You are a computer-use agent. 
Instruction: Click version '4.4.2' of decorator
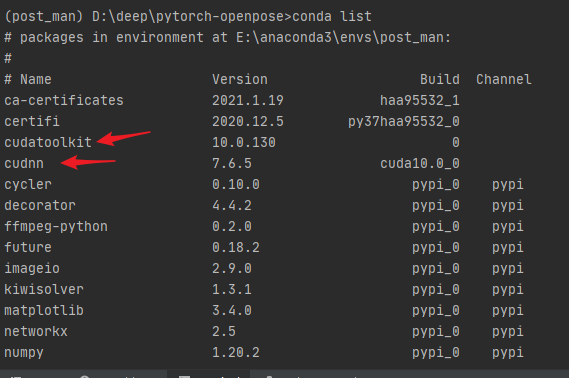(x=232, y=206)
